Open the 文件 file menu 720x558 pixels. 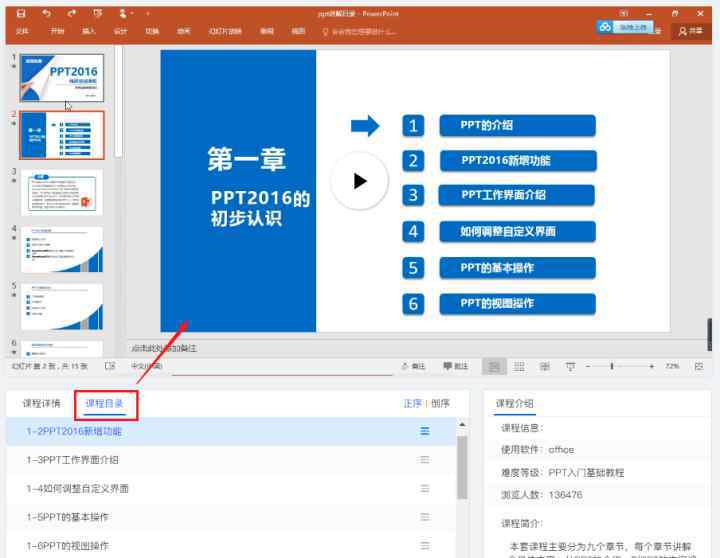pyautogui.click(x=22, y=31)
